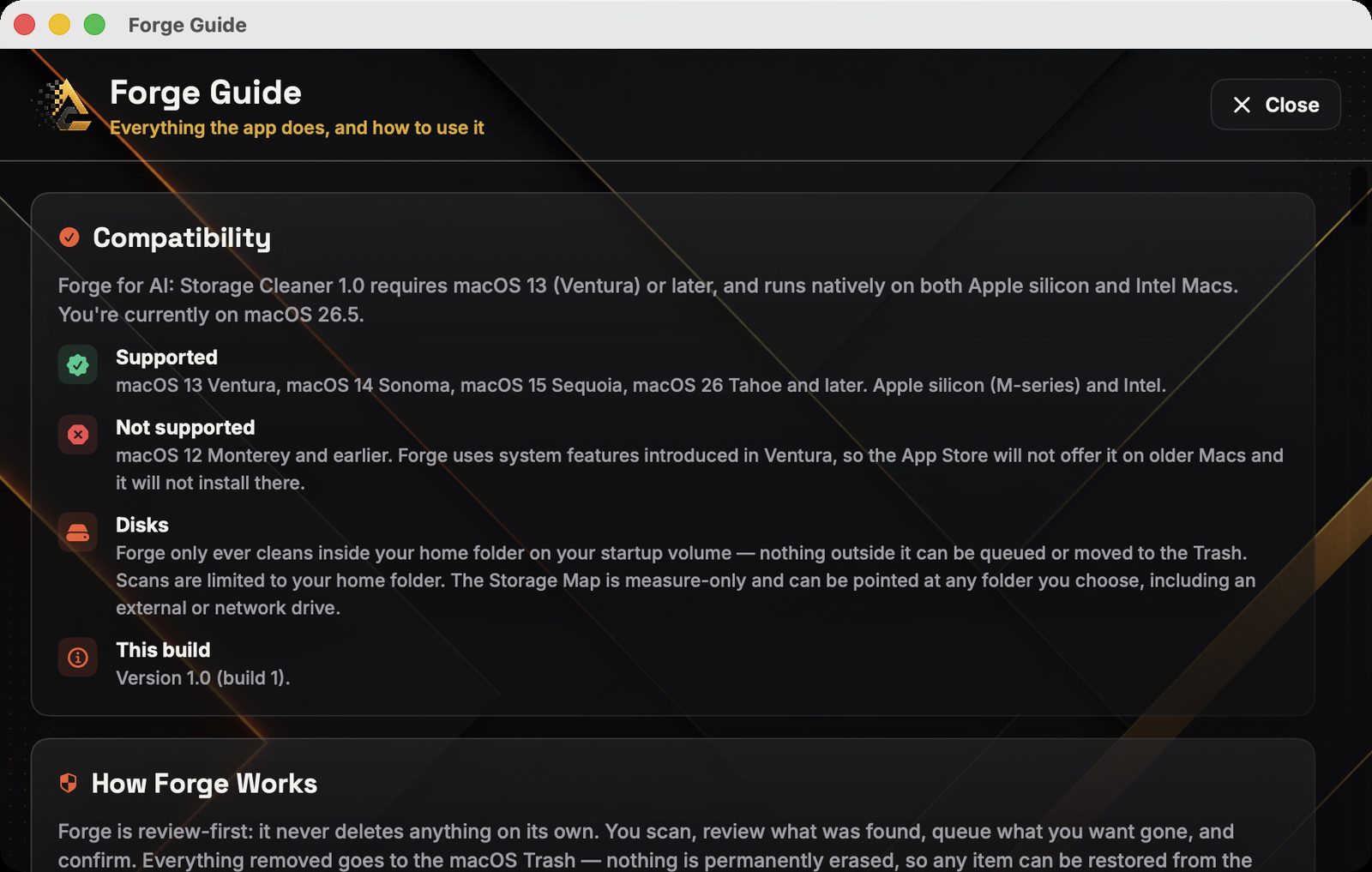Click the vertical scrollbar on the right edge

coord(1358,195)
